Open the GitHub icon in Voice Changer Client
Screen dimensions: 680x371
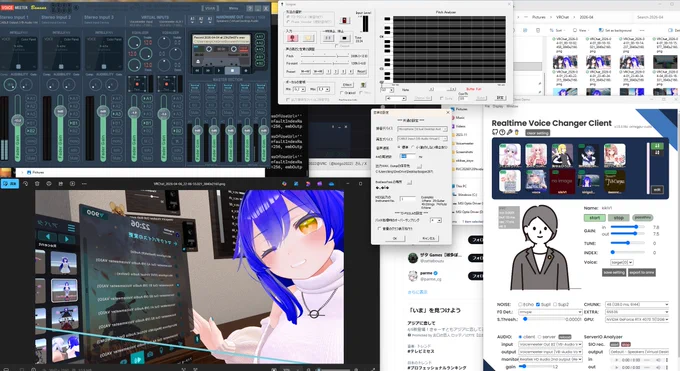[495, 132]
